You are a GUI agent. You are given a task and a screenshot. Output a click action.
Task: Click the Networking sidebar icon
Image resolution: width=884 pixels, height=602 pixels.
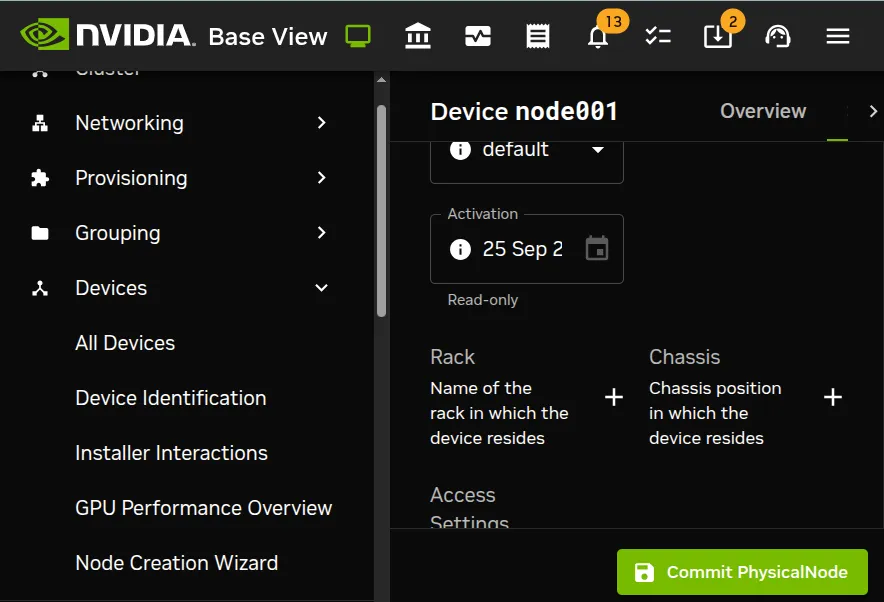coord(40,123)
